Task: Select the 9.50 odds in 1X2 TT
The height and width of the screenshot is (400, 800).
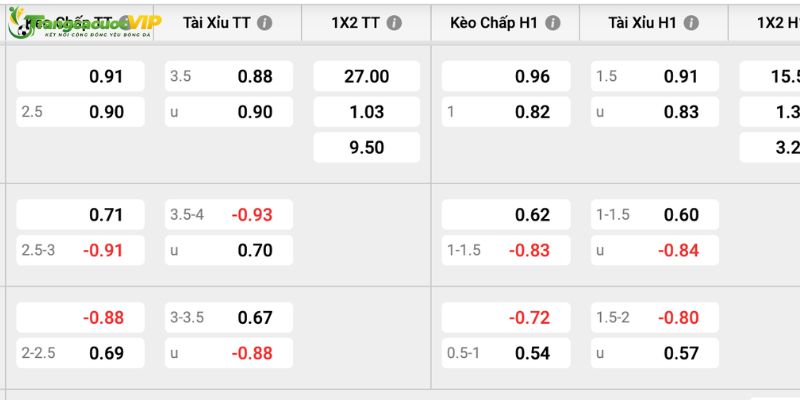Action: (366, 147)
